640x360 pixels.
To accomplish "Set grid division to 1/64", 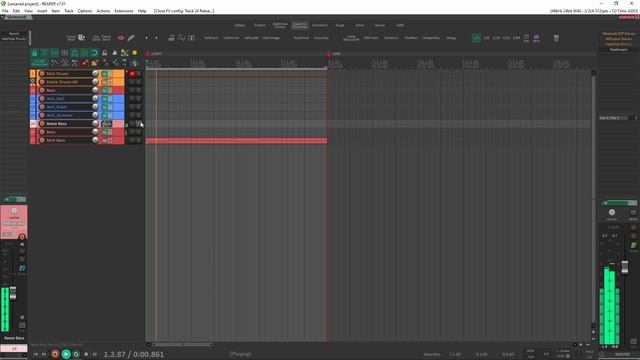I will (516, 38).
